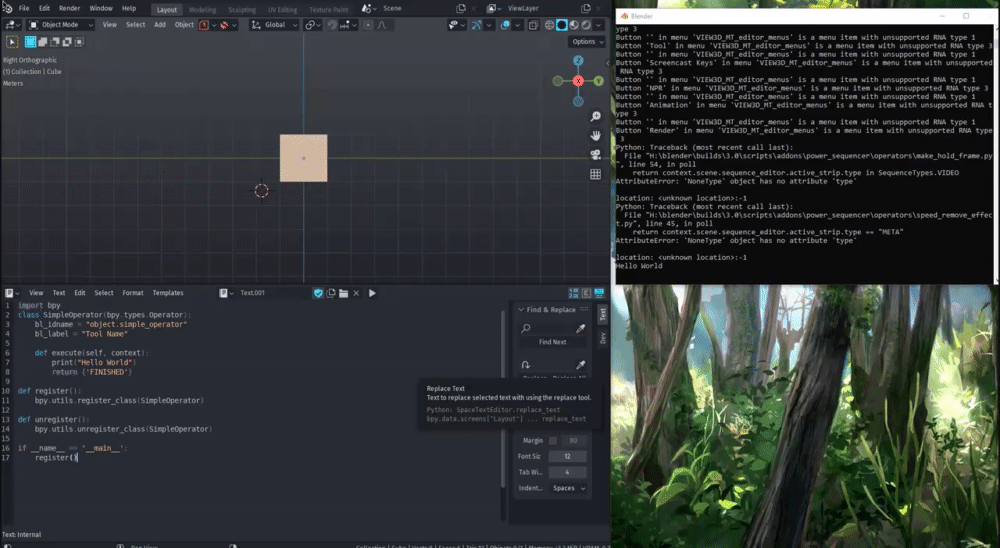Click the zoom magnifier in viewport gizmo
This screenshot has width=1000, height=548.
[596, 117]
